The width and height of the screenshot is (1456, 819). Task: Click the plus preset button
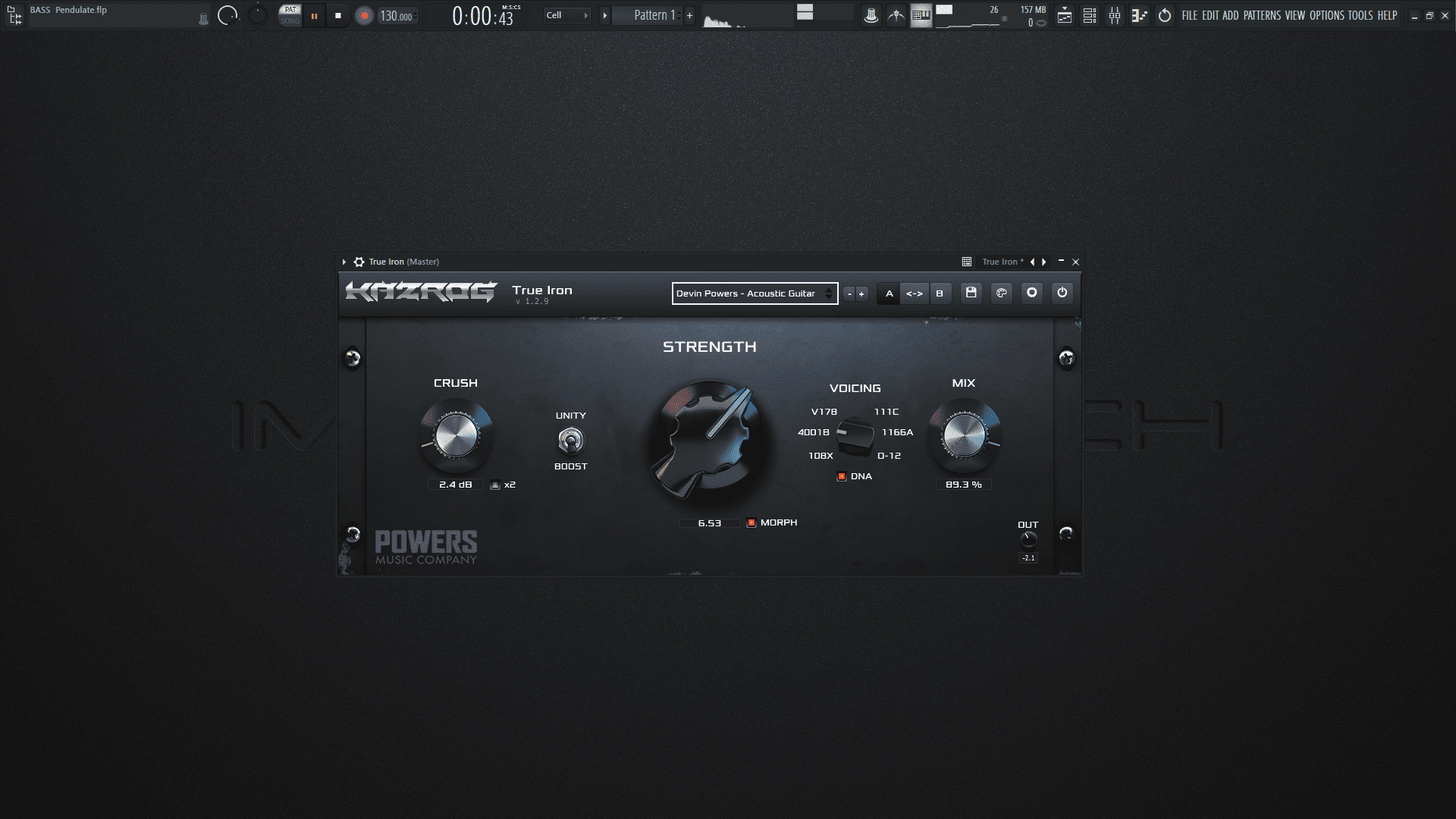click(x=861, y=293)
